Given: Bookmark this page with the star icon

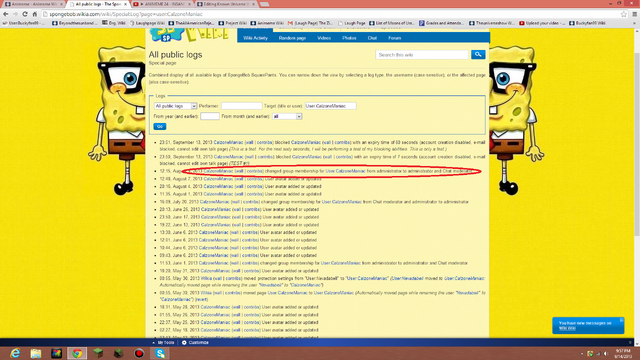Looking at the screenshot, I should (x=624, y=14).
